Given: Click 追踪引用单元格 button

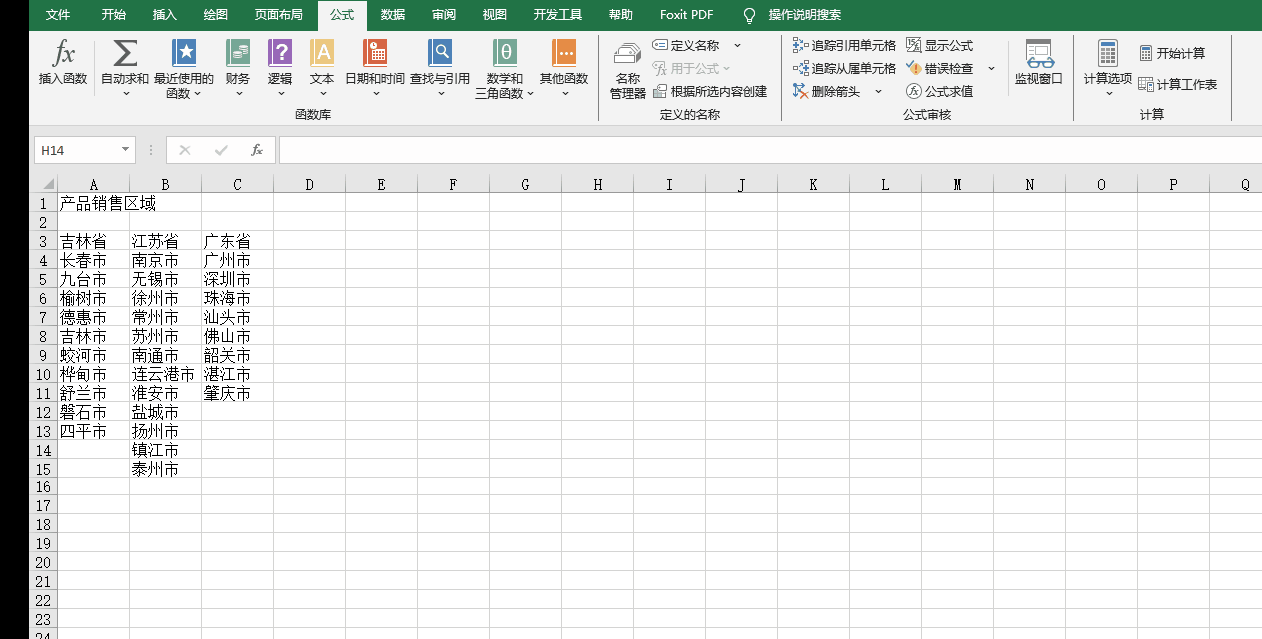Looking at the screenshot, I should pos(844,45).
